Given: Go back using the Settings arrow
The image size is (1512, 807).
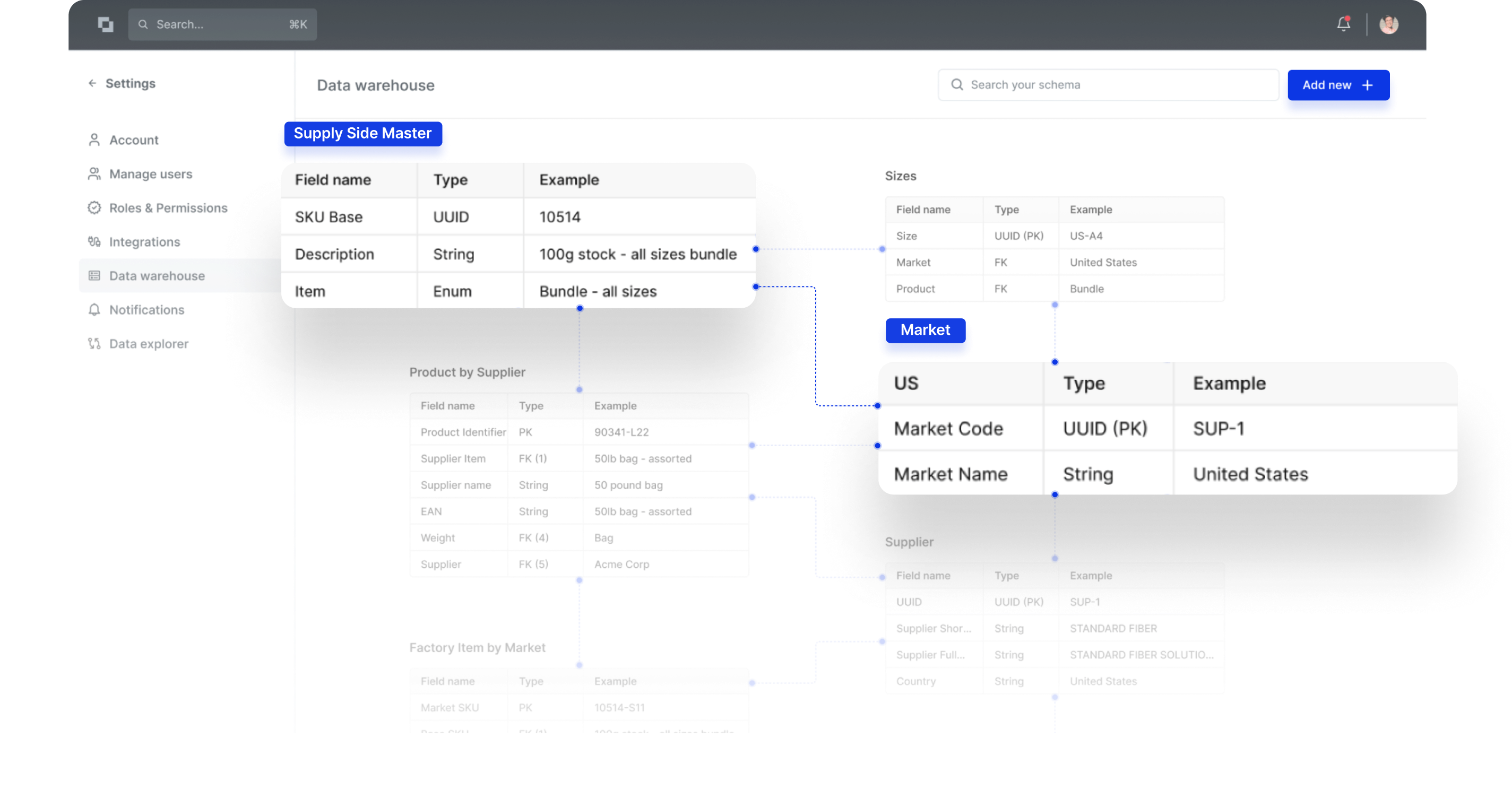Looking at the screenshot, I should (x=92, y=83).
